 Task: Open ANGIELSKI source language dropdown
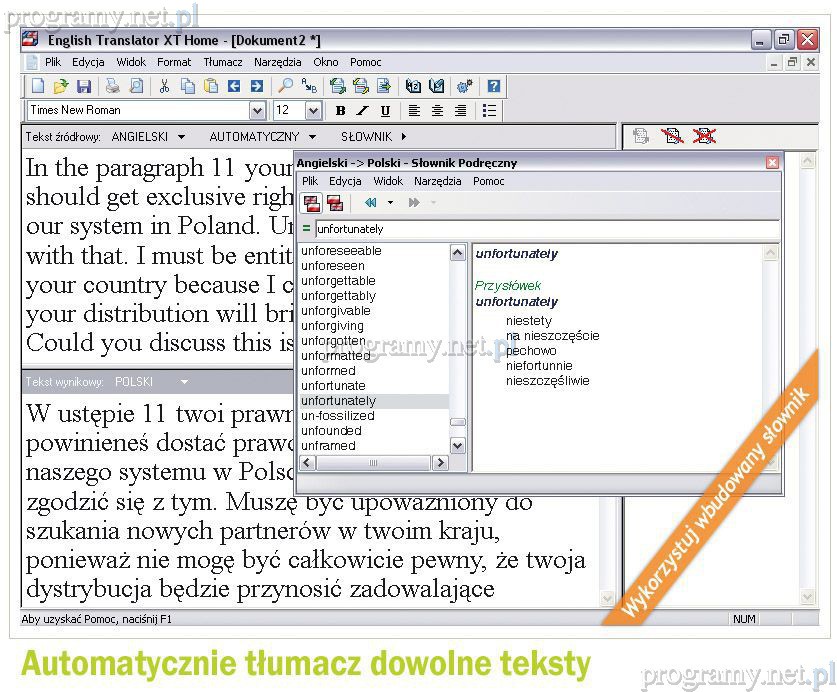[148, 136]
